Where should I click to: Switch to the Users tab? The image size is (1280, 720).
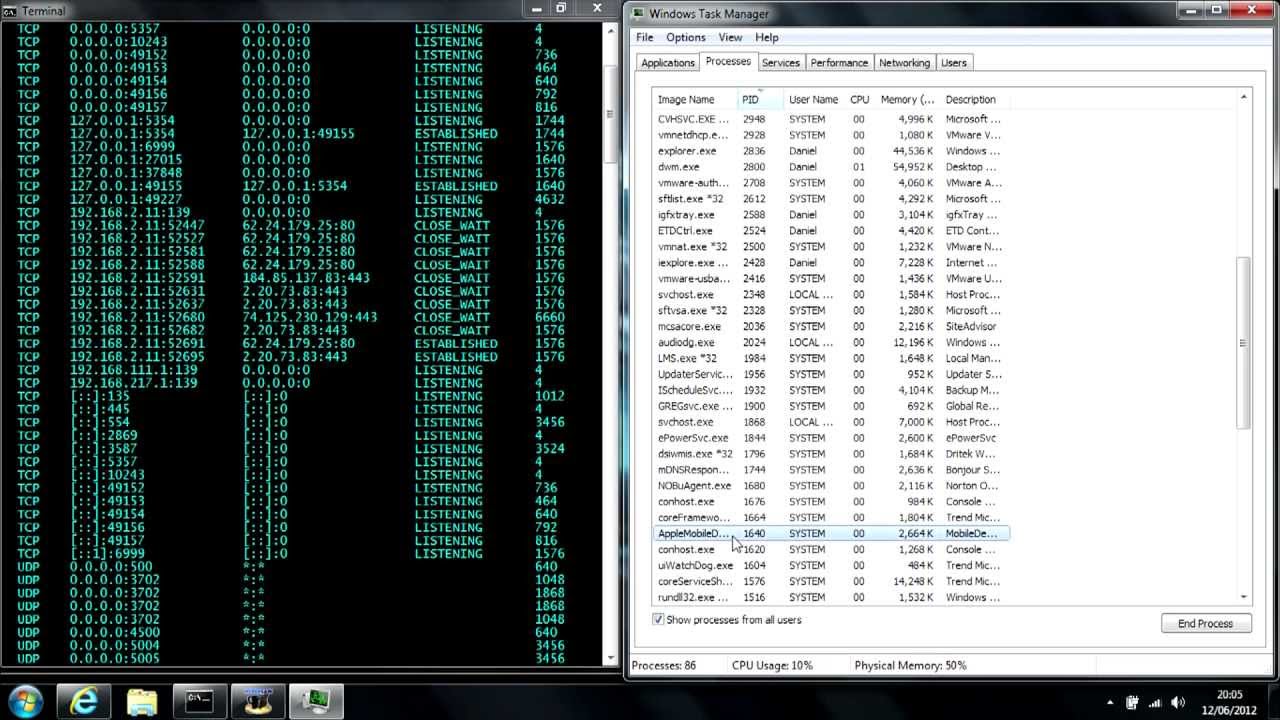click(954, 62)
